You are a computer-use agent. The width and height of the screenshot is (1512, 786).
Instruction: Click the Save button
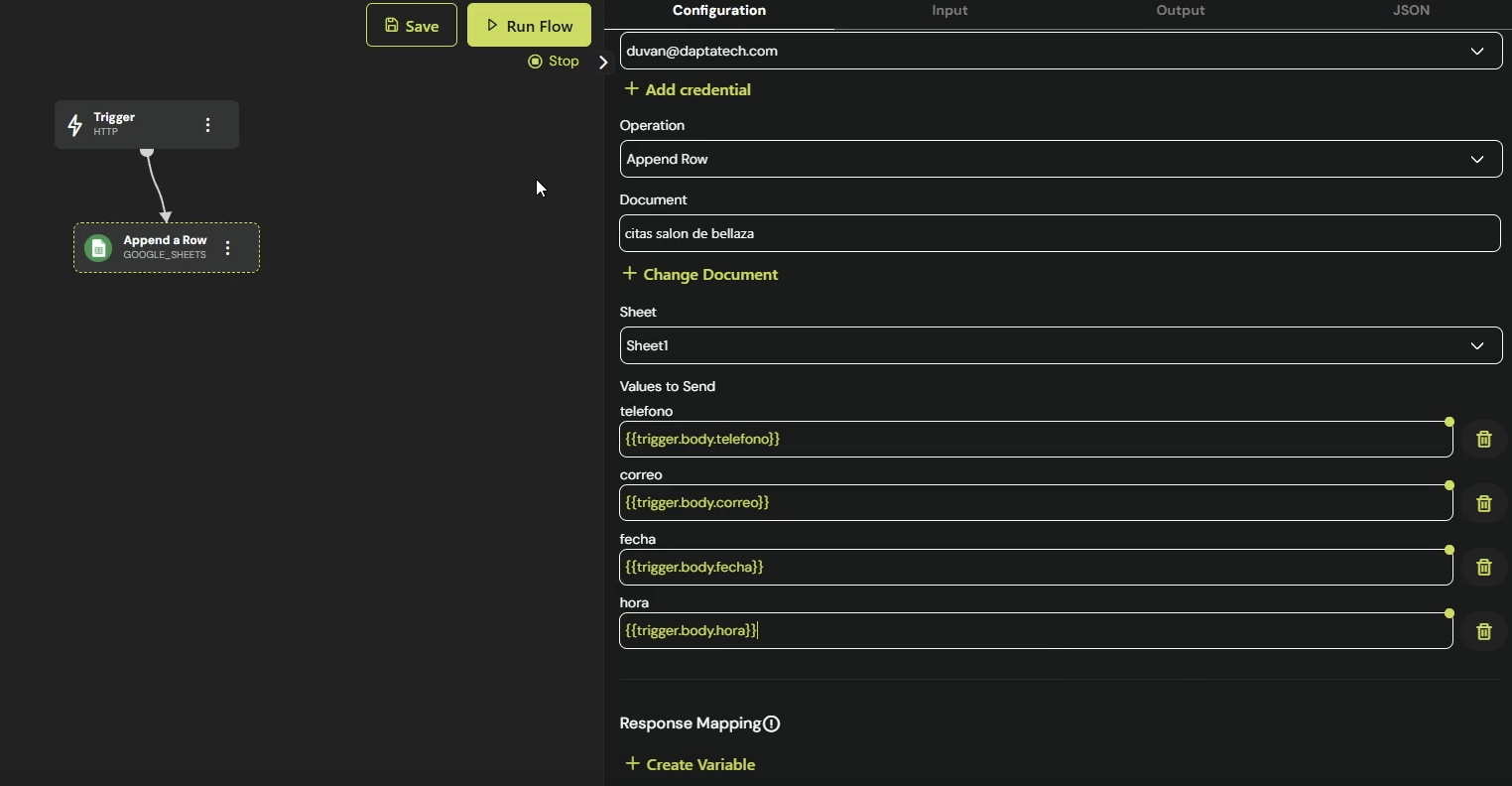(x=412, y=26)
